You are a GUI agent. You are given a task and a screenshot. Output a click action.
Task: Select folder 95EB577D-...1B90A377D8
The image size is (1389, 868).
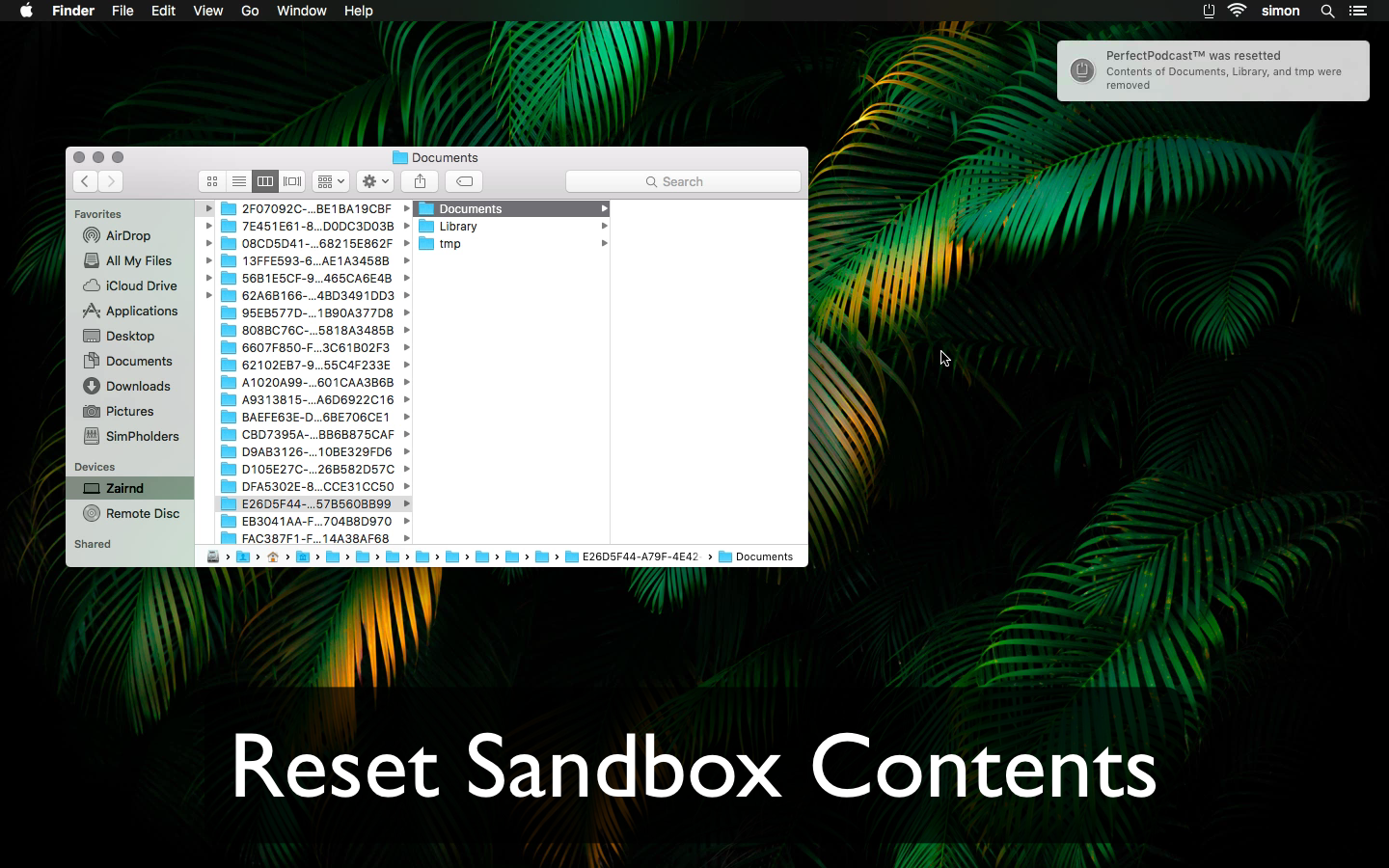(x=313, y=312)
